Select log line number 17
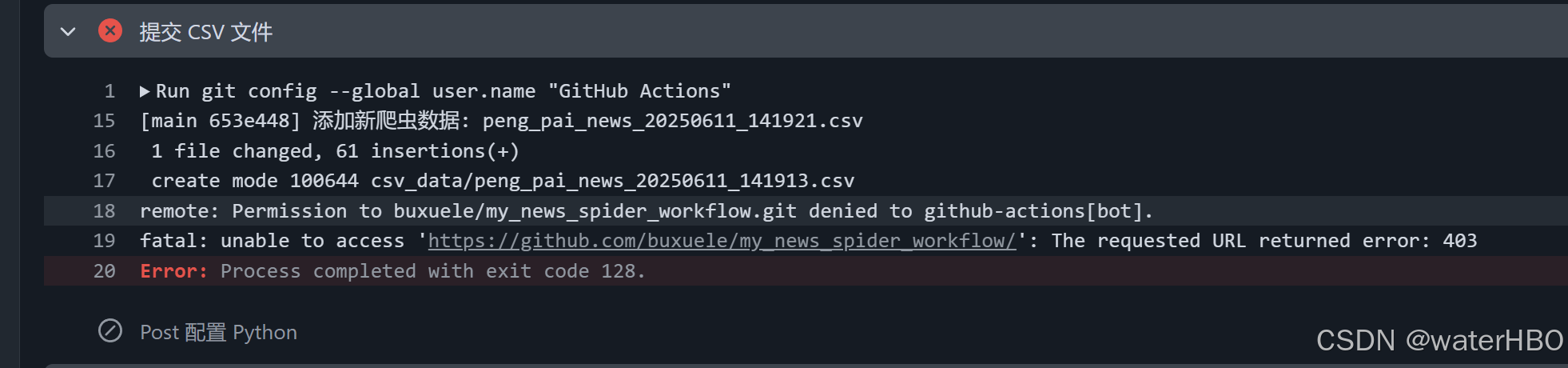The height and width of the screenshot is (368, 1568). [104, 181]
